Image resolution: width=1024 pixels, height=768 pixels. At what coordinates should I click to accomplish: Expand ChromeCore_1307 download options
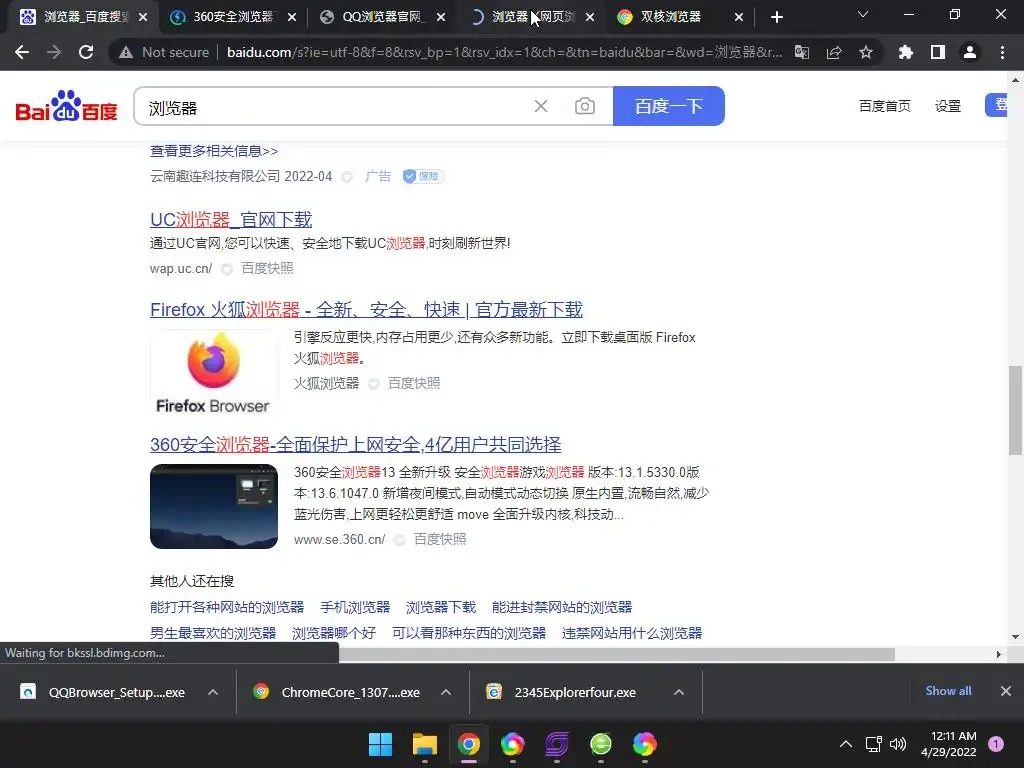[x=446, y=692]
